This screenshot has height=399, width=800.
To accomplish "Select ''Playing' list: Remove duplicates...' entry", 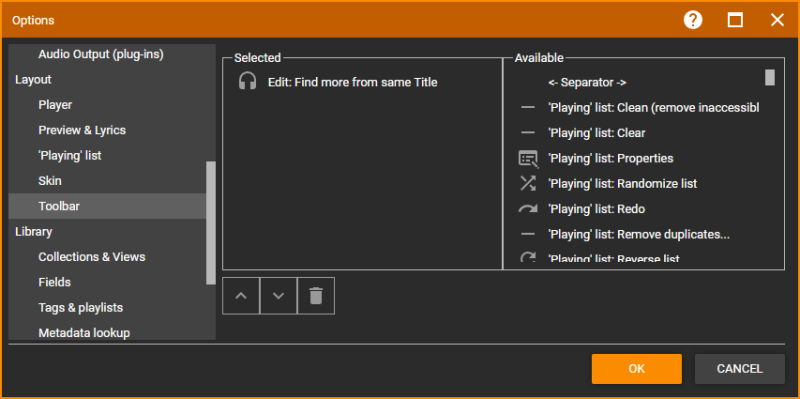I will 639,234.
